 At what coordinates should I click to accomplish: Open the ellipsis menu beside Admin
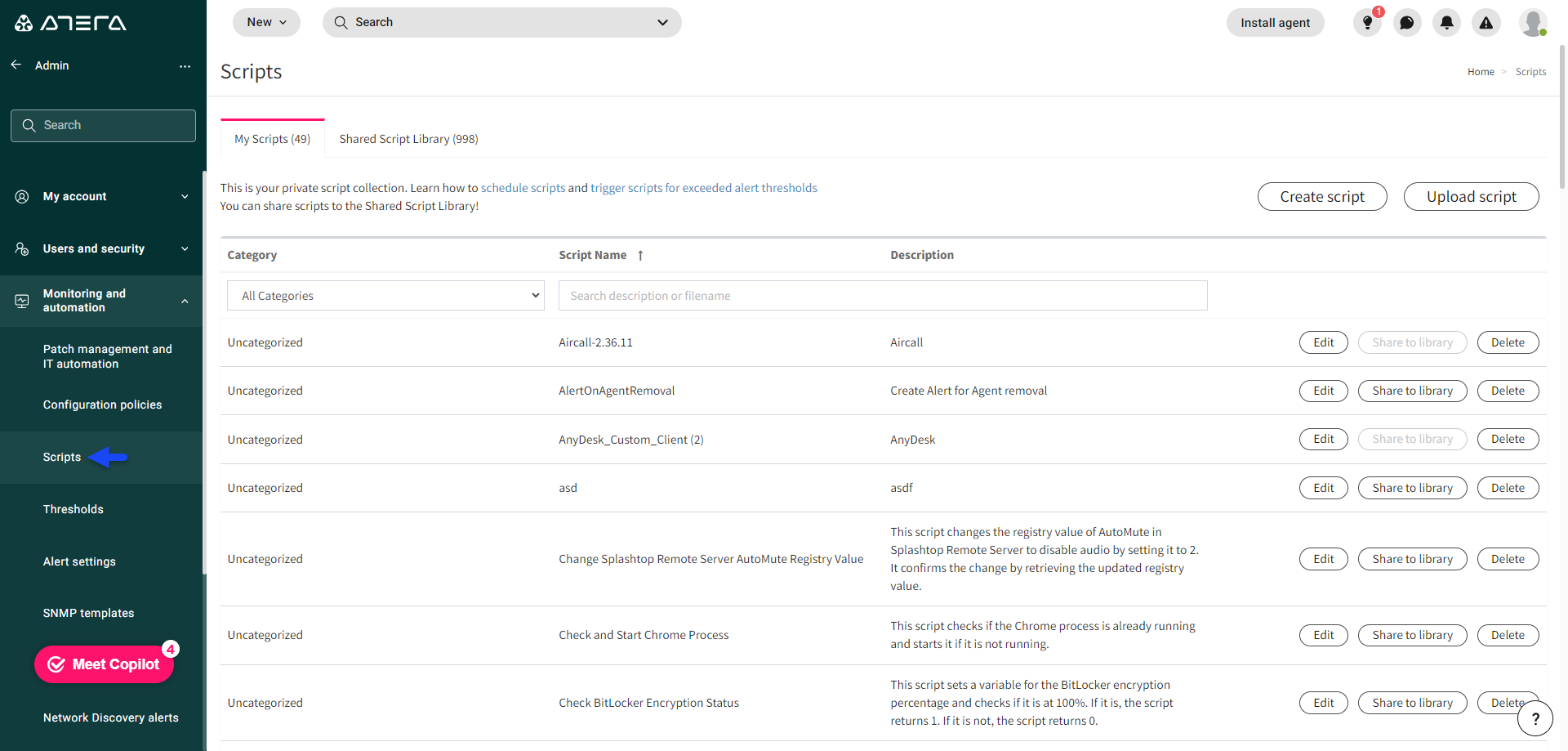pos(185,66)
